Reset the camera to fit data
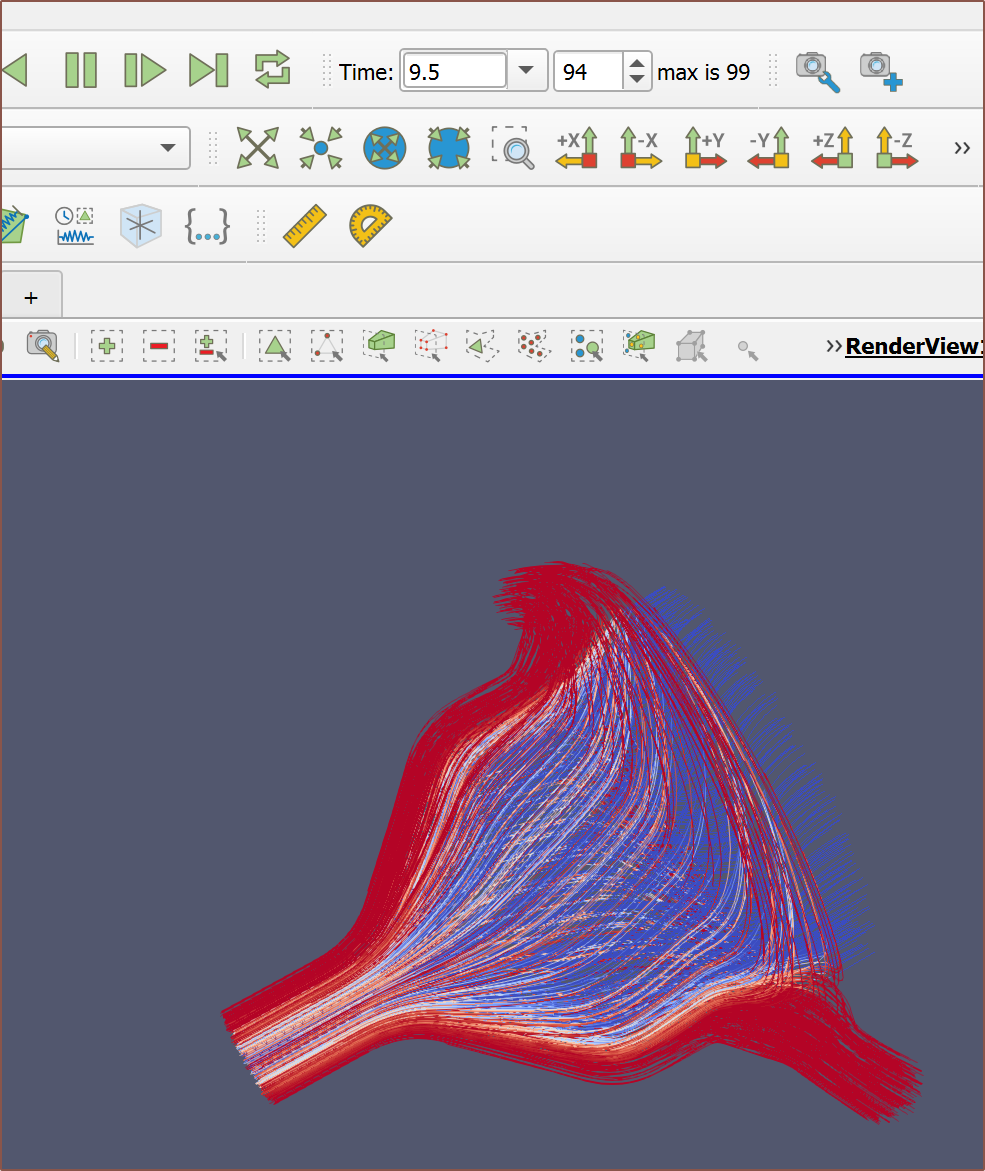 tap(257, 148)
